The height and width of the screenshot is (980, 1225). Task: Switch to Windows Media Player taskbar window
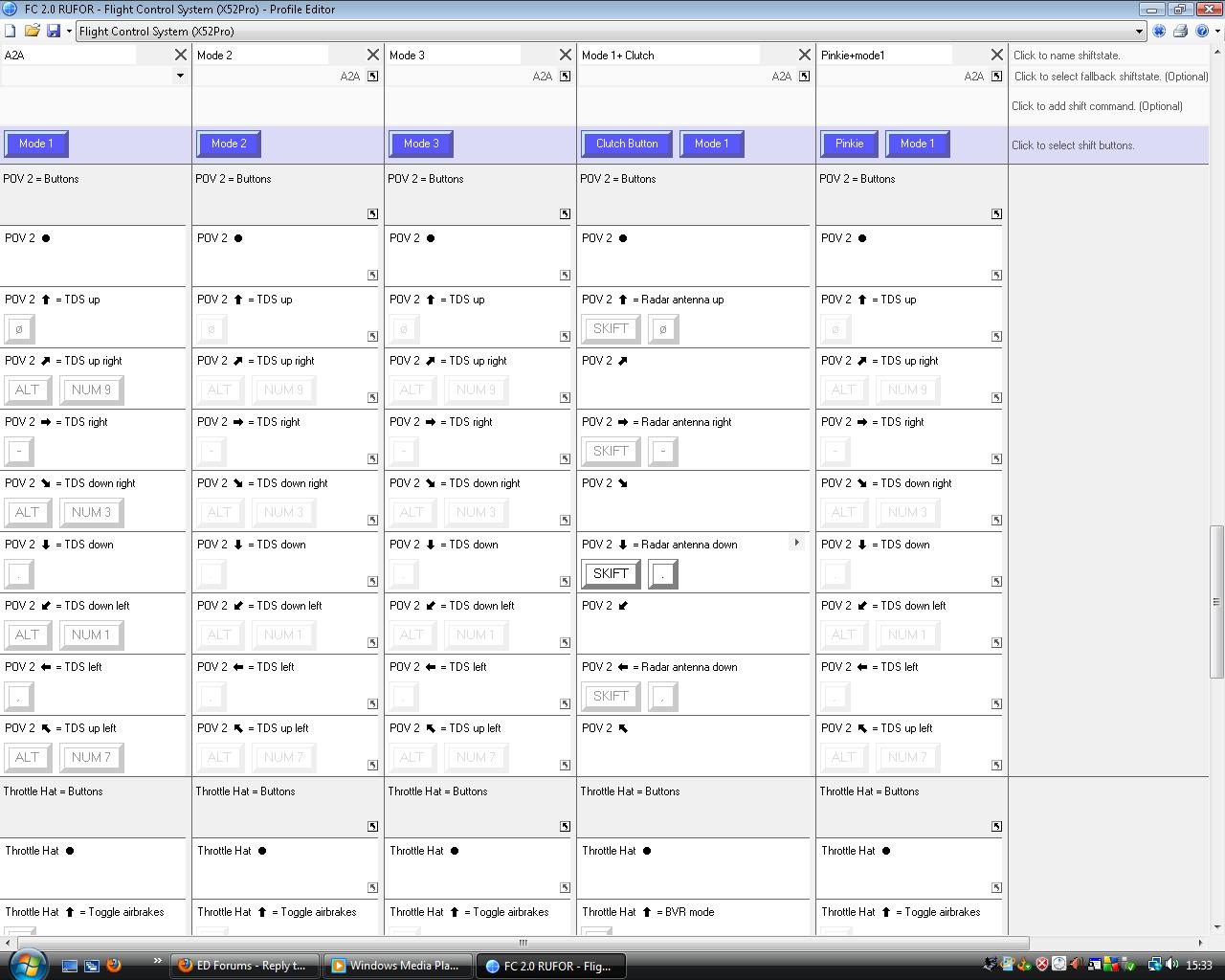tap(398, 966)
